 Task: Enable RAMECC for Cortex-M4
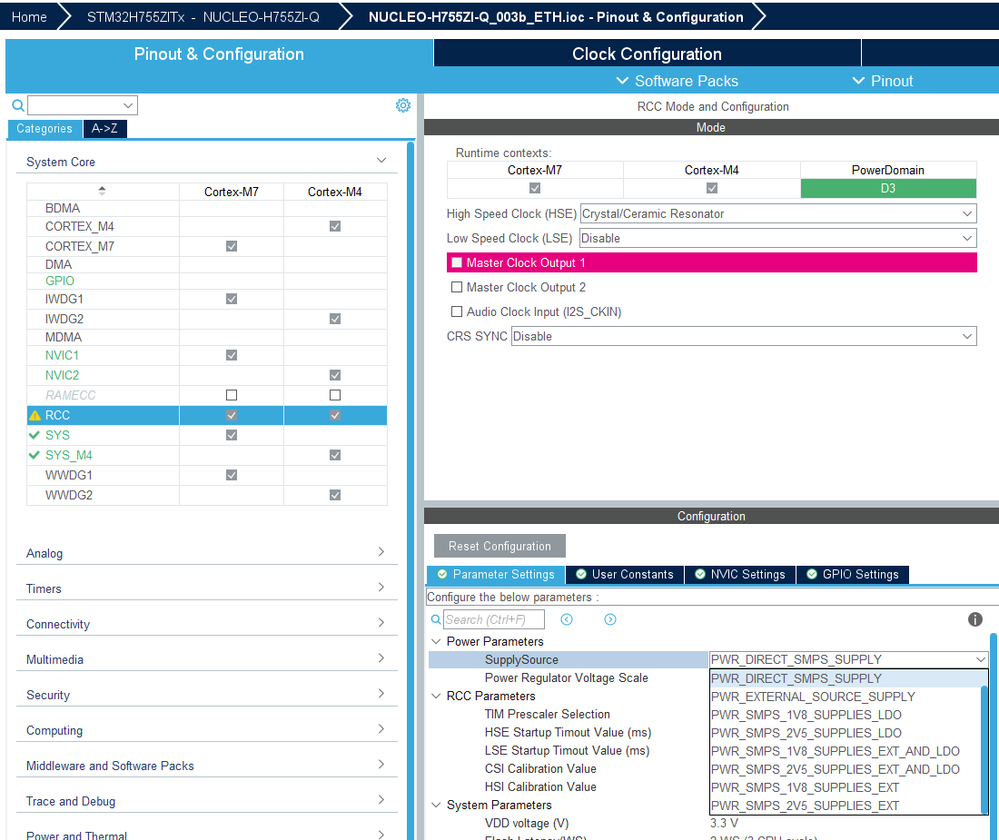point(335,395)
